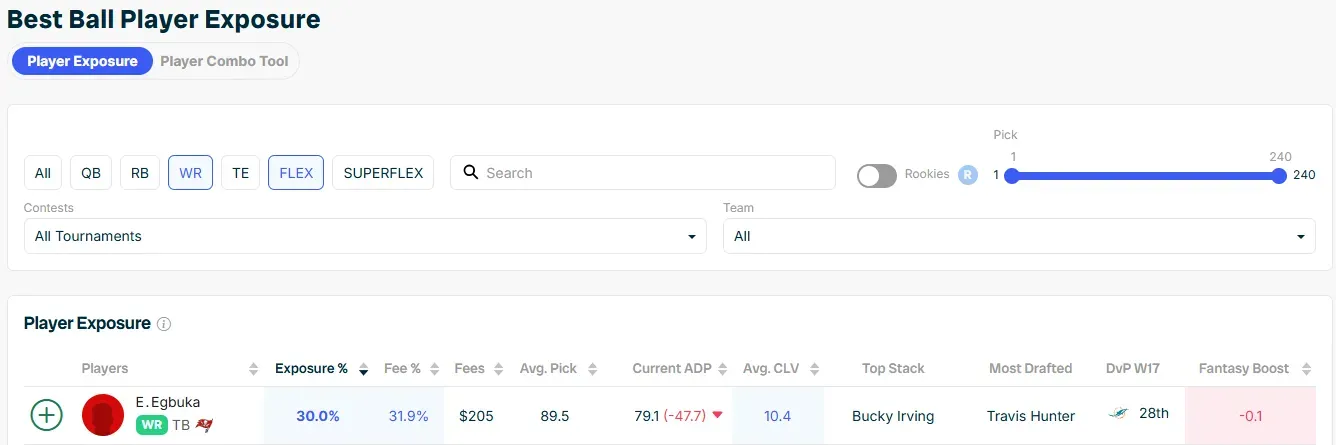This screenshot has width=1336, height=445.
Task: Enable the Rookies toggle switch
Action: (877, 175)
